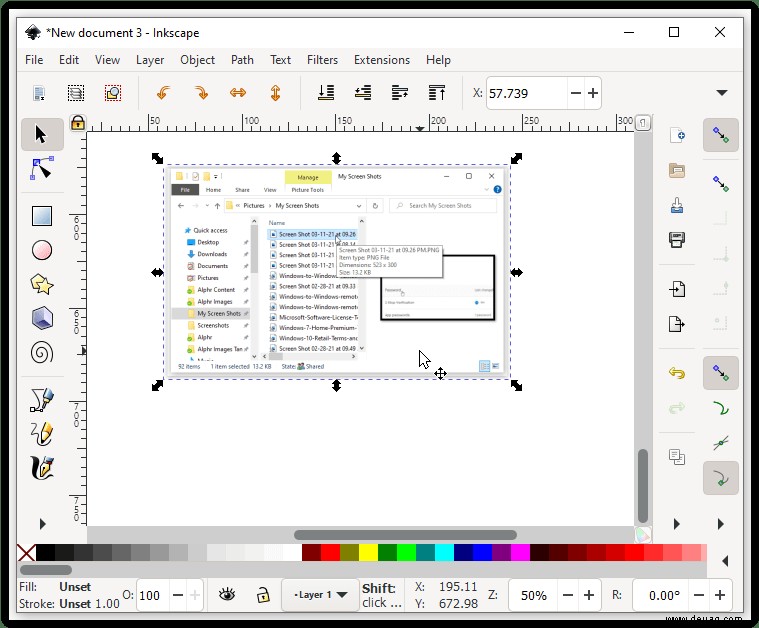The width and height of the screenshot is (759, 628).
Task: Rotate selection 90° clockwise
Action: tap(201, 93)
